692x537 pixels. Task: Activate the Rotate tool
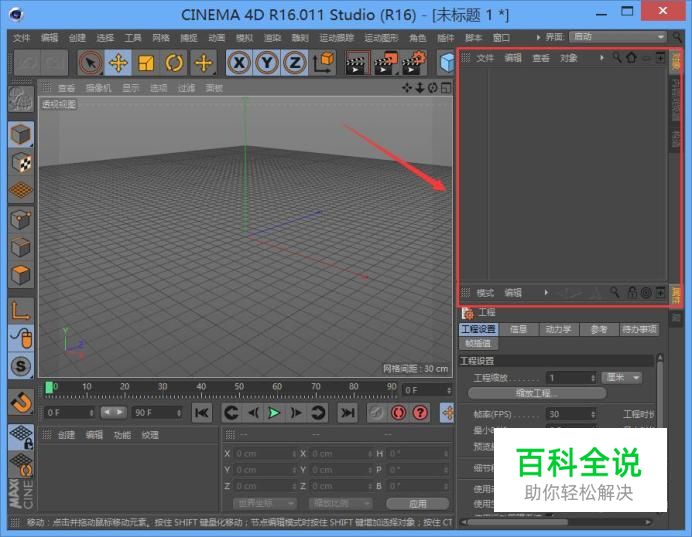[174, 63]
